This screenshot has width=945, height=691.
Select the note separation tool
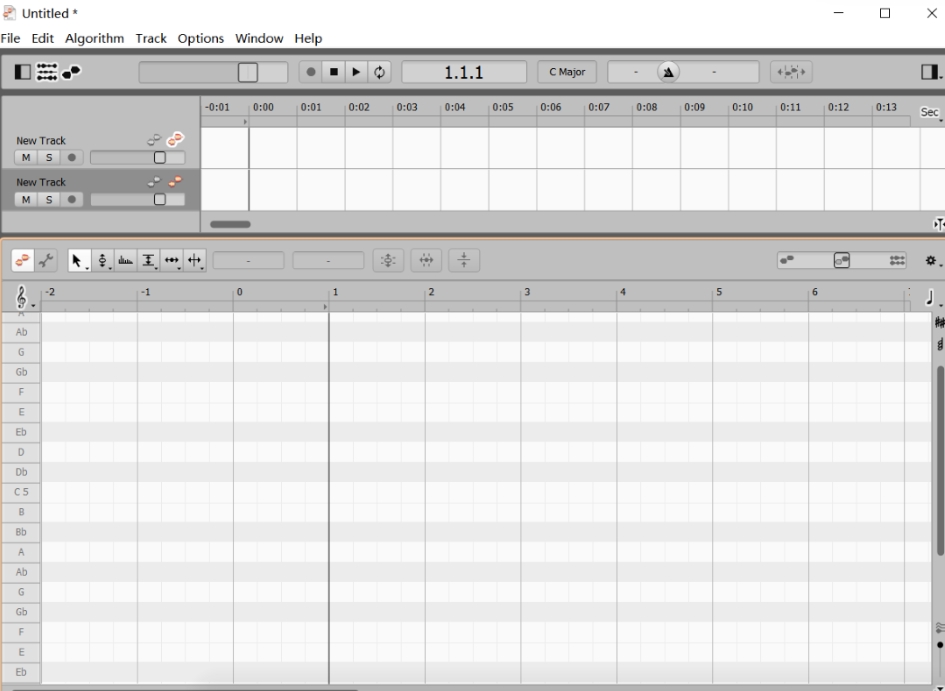coord(194,261)
